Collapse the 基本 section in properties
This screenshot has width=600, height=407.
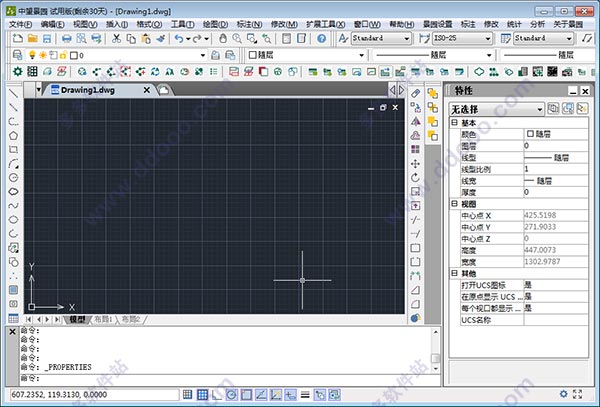point(454,122)
